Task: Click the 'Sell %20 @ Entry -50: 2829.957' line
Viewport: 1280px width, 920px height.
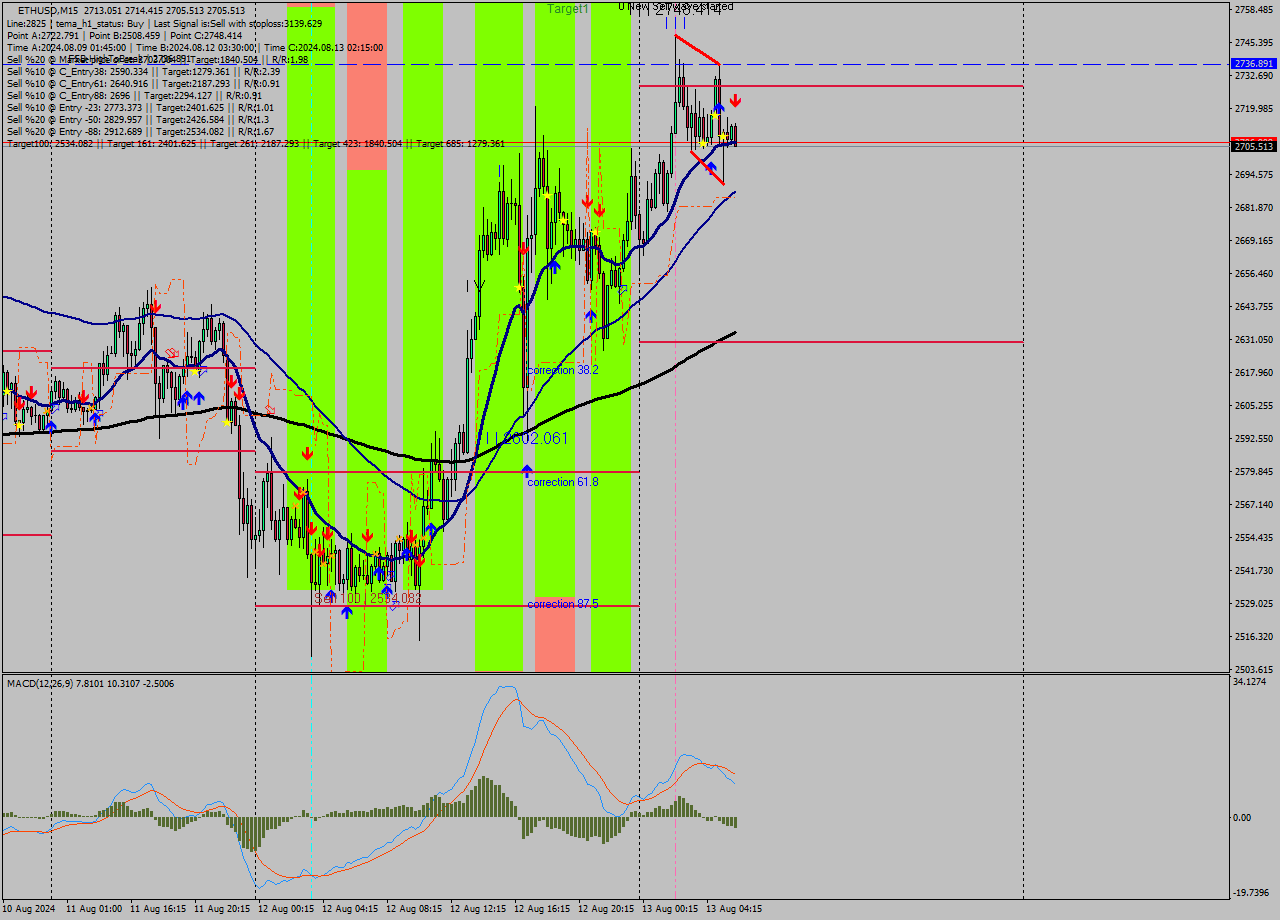Action: (137, 119)
